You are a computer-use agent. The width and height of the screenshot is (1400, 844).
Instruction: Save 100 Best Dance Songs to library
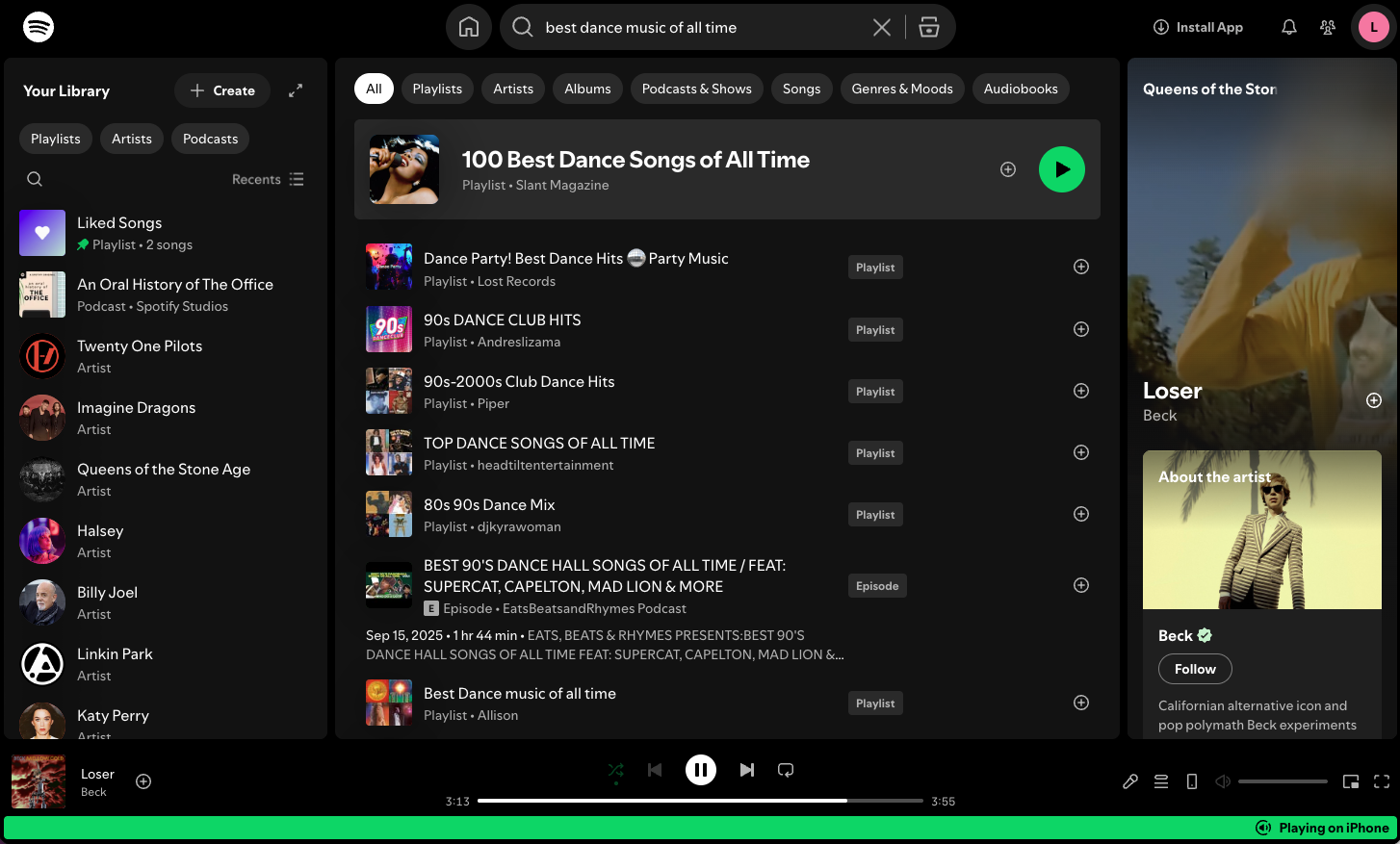(x=1008, y=169)
